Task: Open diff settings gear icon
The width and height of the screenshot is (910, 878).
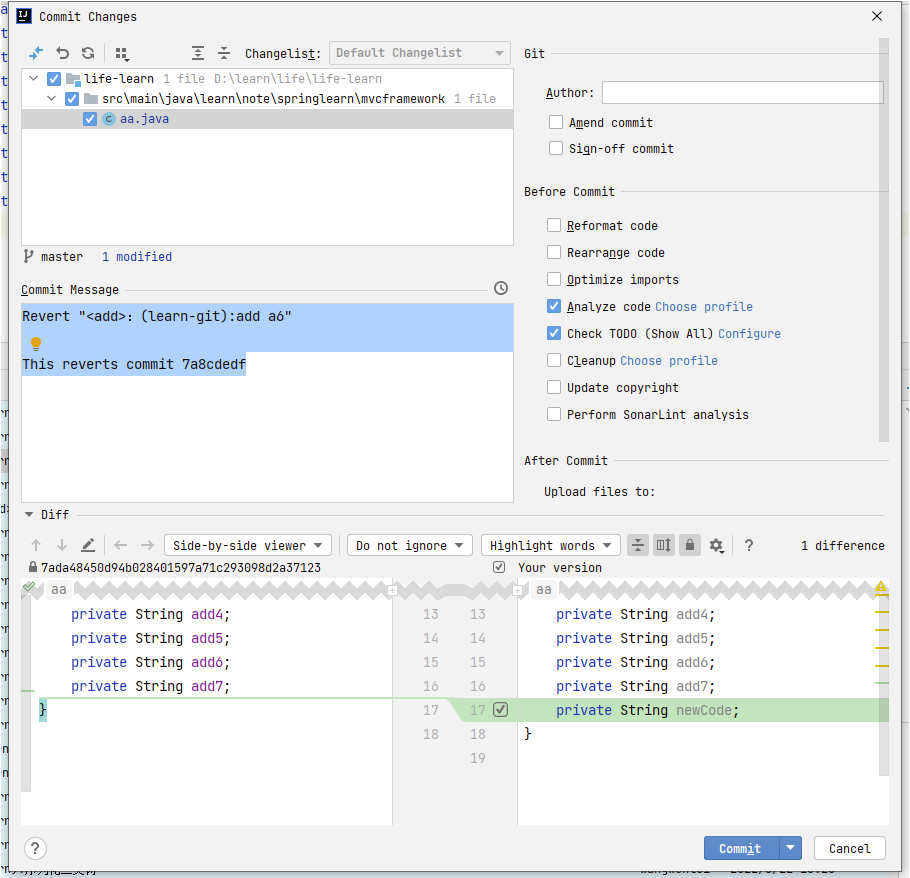Action: pos(716,545)
